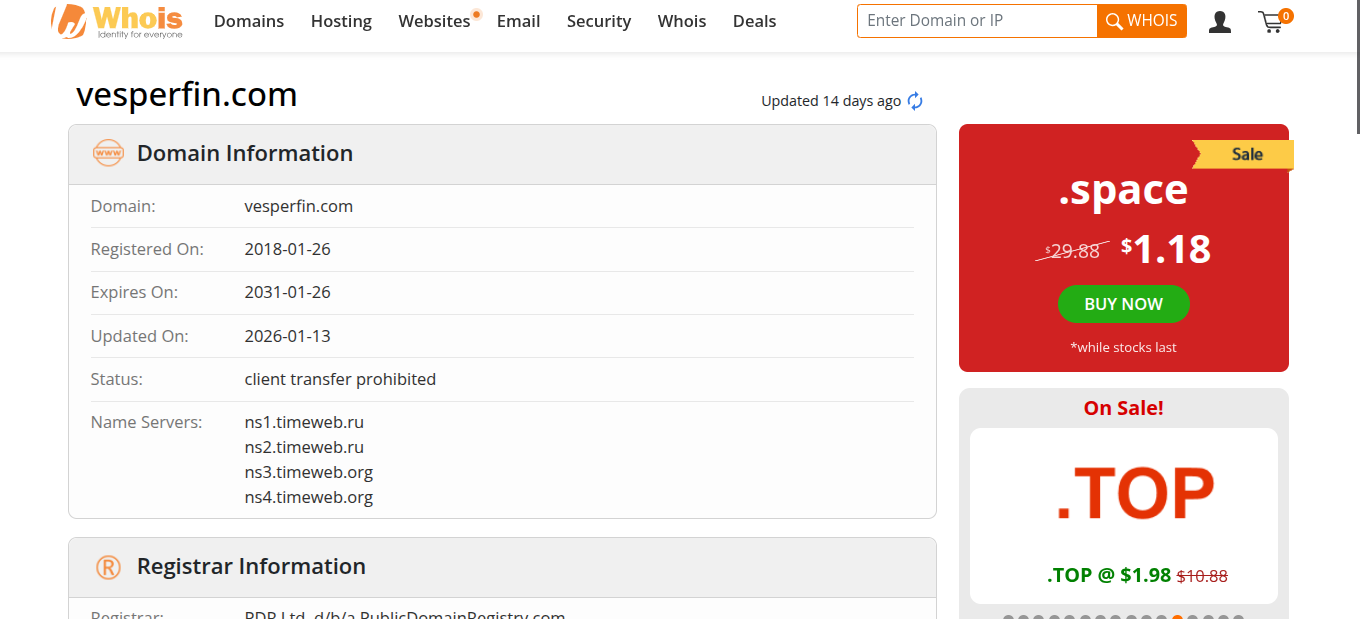
Task: Select name server ns2.timeweb.ru
Action: [304, 447]
